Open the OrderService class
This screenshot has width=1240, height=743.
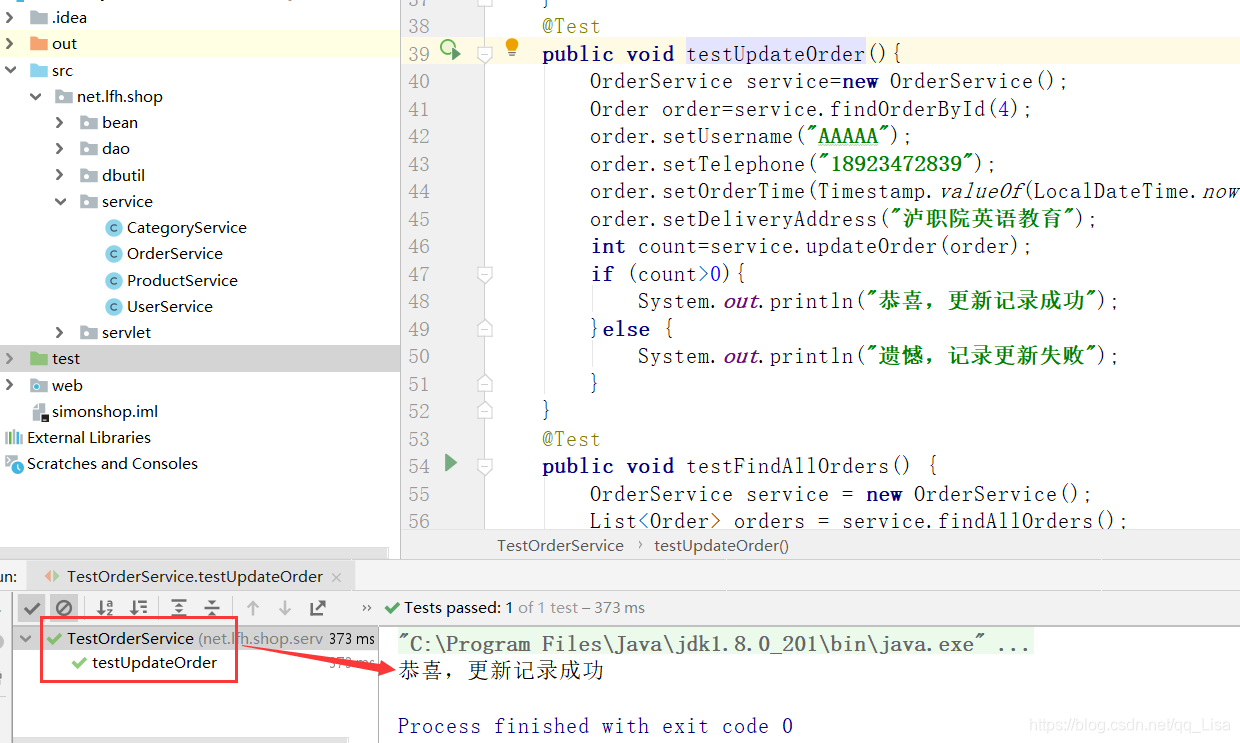[x=174, y=253]
